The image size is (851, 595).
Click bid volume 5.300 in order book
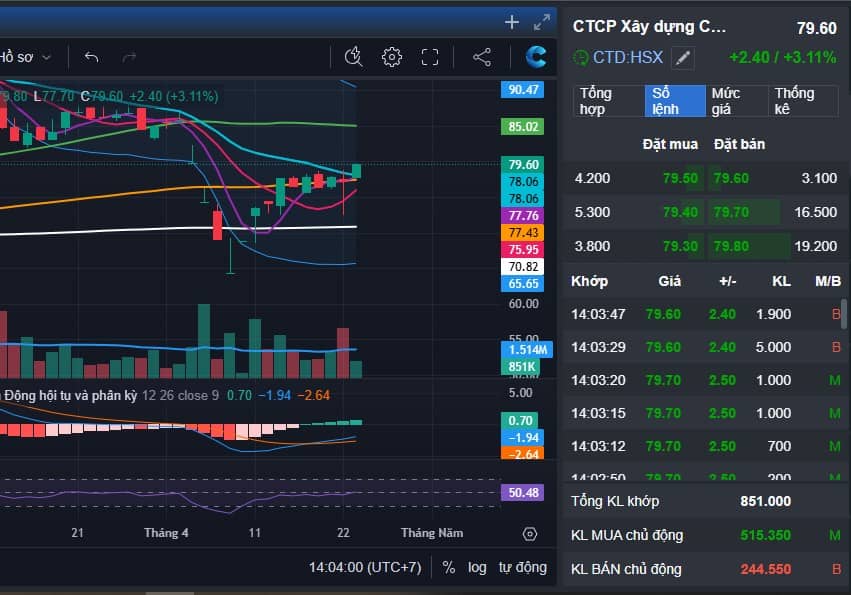[x=592, y=212]
